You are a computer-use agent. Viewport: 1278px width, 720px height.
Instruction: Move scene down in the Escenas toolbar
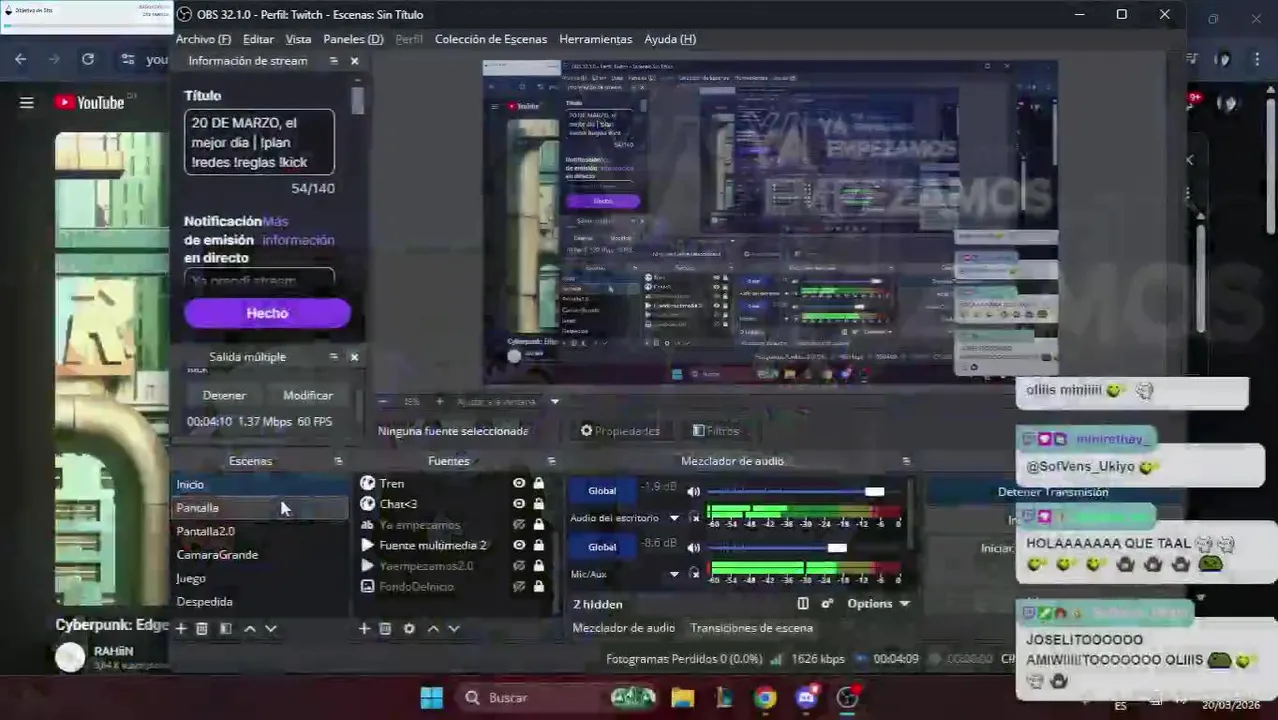tap(270, 629)
